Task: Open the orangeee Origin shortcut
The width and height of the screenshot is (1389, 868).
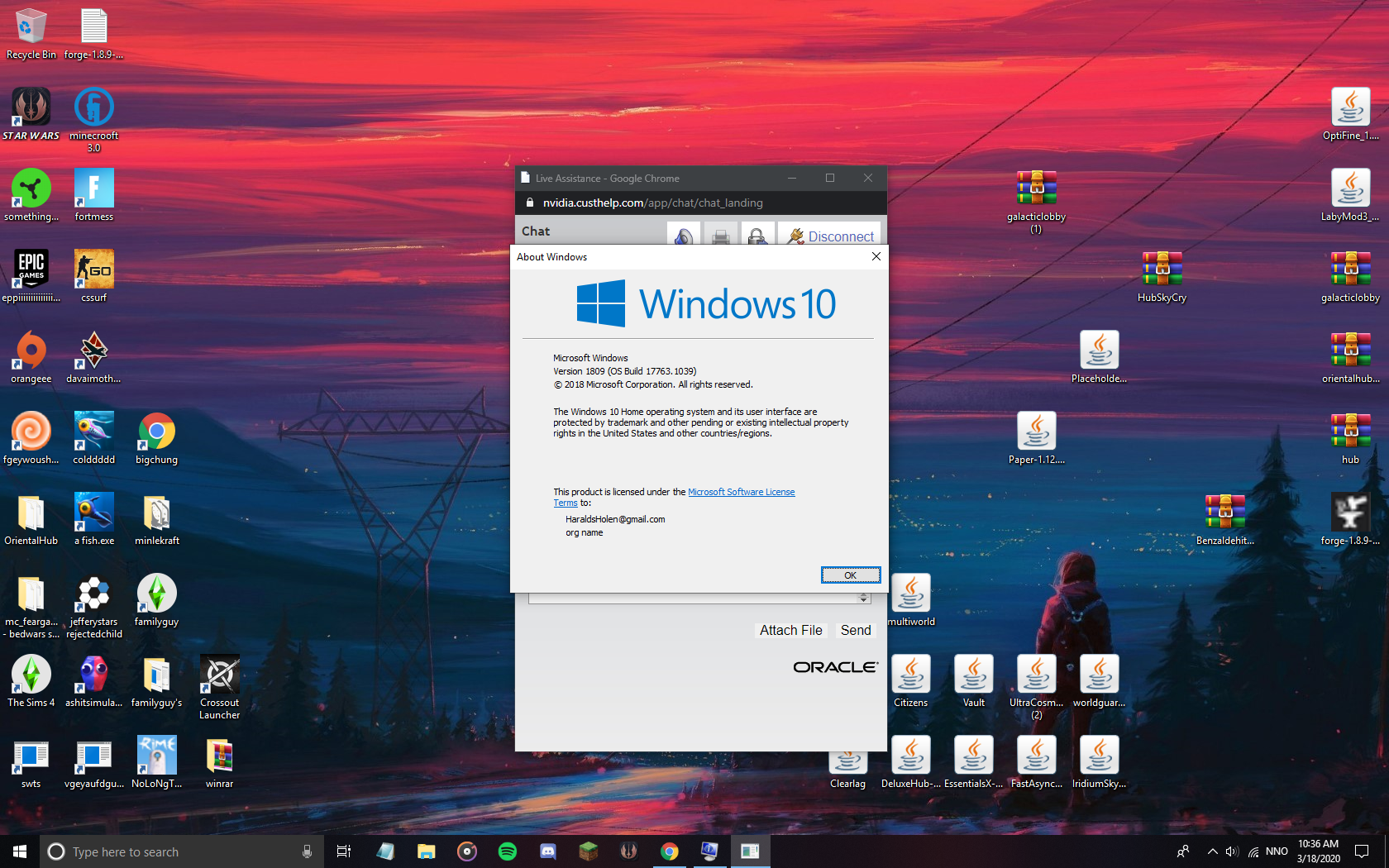Action: [31, 357]
